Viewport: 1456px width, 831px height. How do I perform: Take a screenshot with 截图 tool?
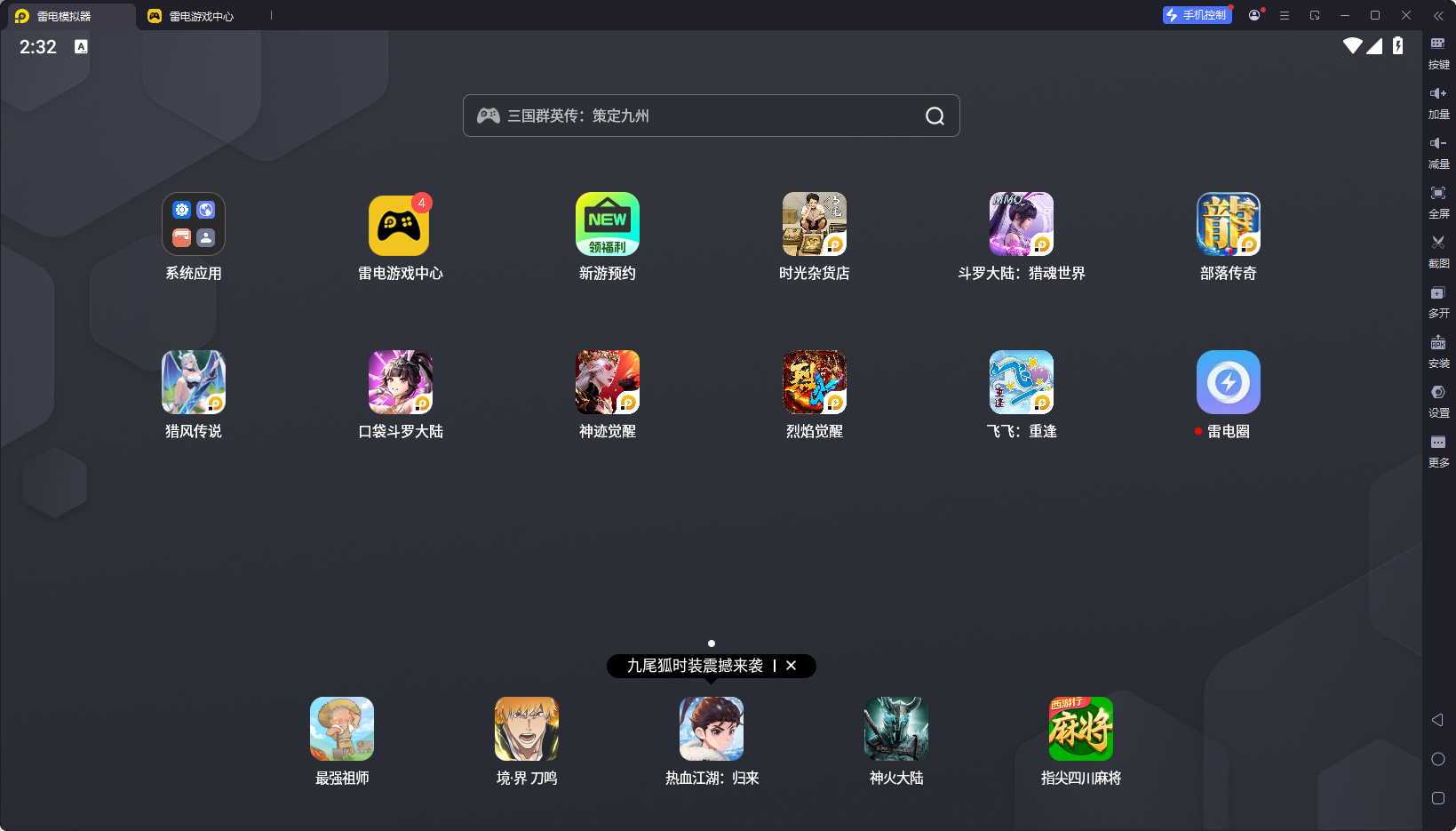coord(1438,252)
